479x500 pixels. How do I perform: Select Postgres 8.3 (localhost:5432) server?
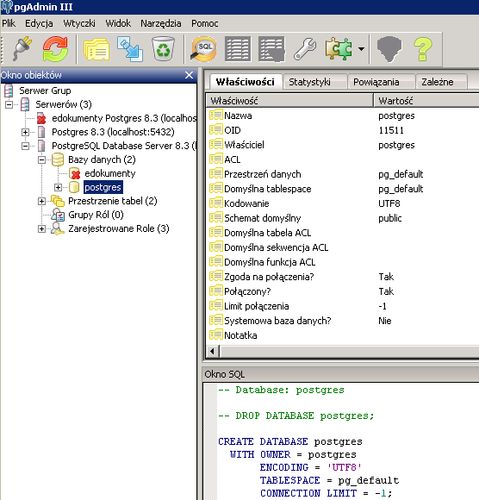[x=113, y=132]
